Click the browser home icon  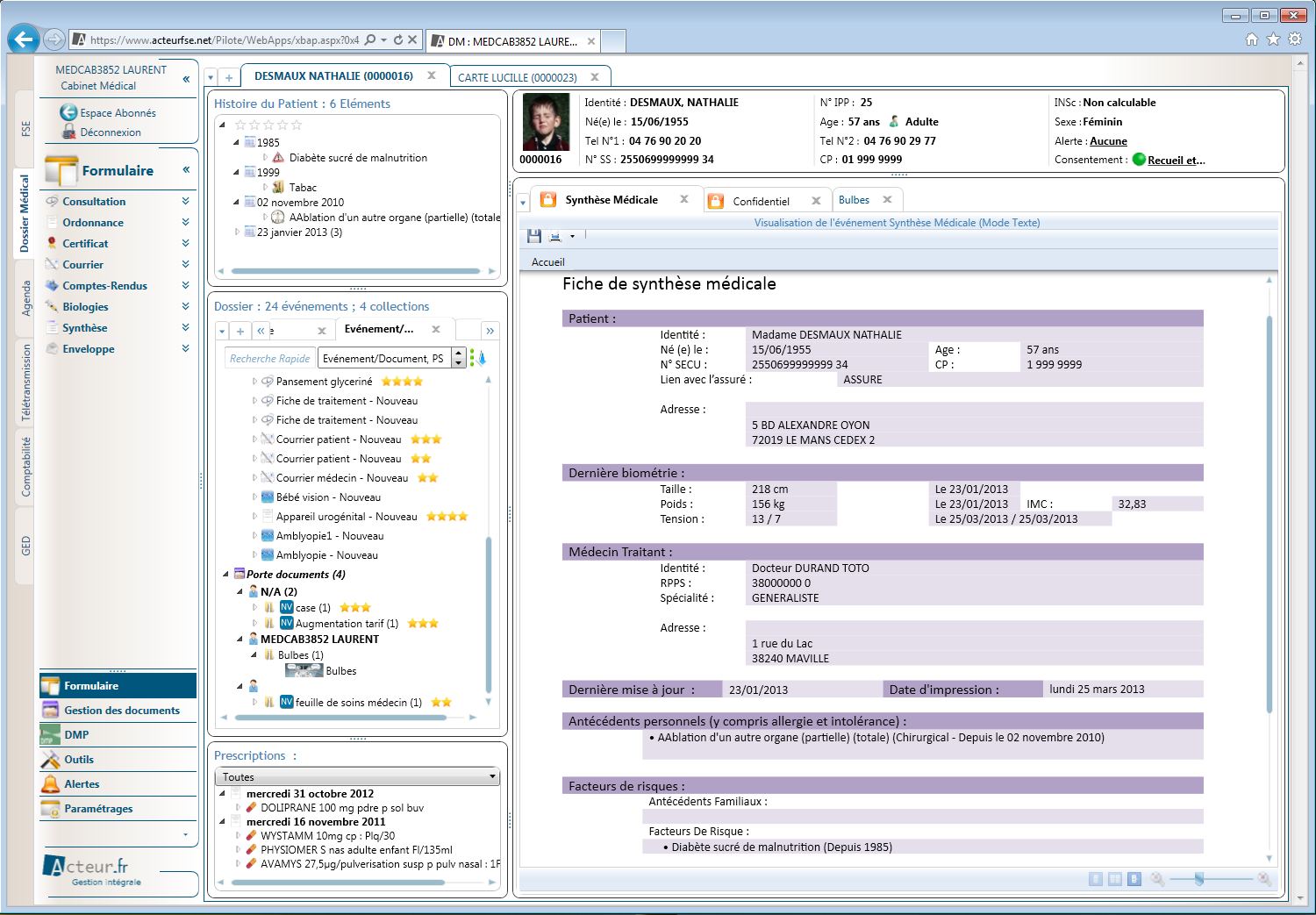pos(1252,39)
